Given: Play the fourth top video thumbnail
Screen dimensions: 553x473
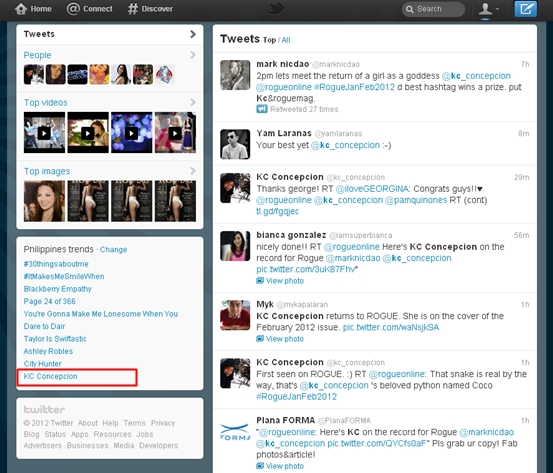Looking at the screenshot, I should point(175,133).
